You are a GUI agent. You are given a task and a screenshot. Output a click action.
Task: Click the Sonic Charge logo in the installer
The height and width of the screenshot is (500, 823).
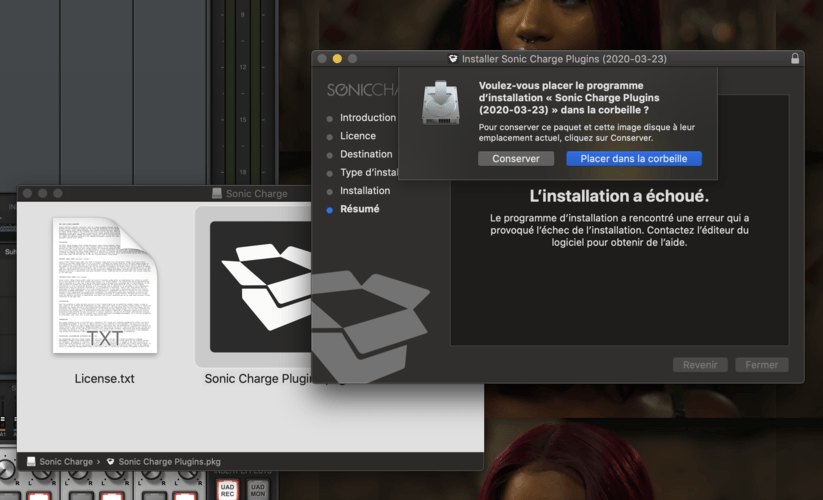[x=362, y=90]
